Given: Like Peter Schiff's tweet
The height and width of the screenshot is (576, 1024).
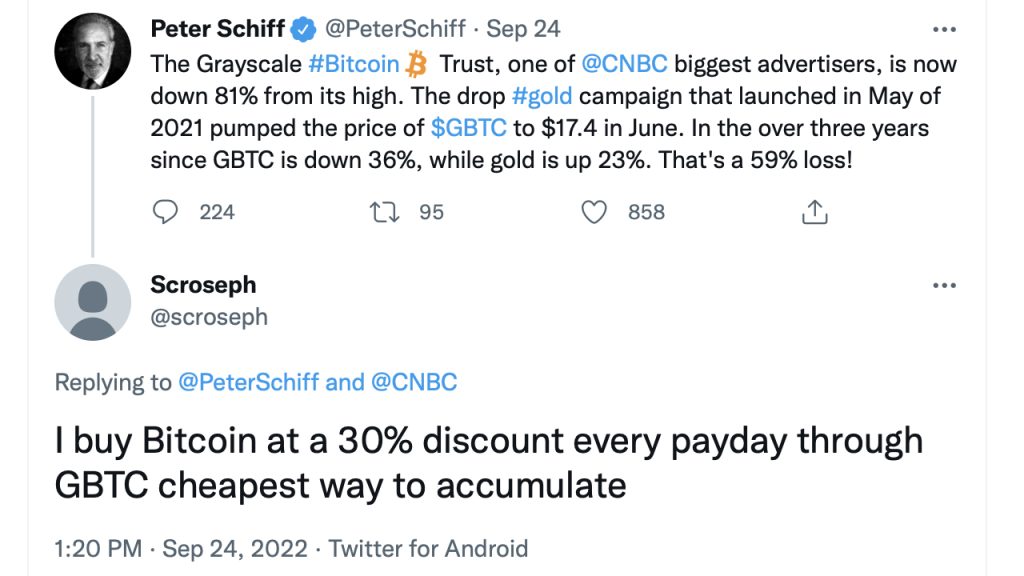Looking at the screenshot, I should pos(597,212).
